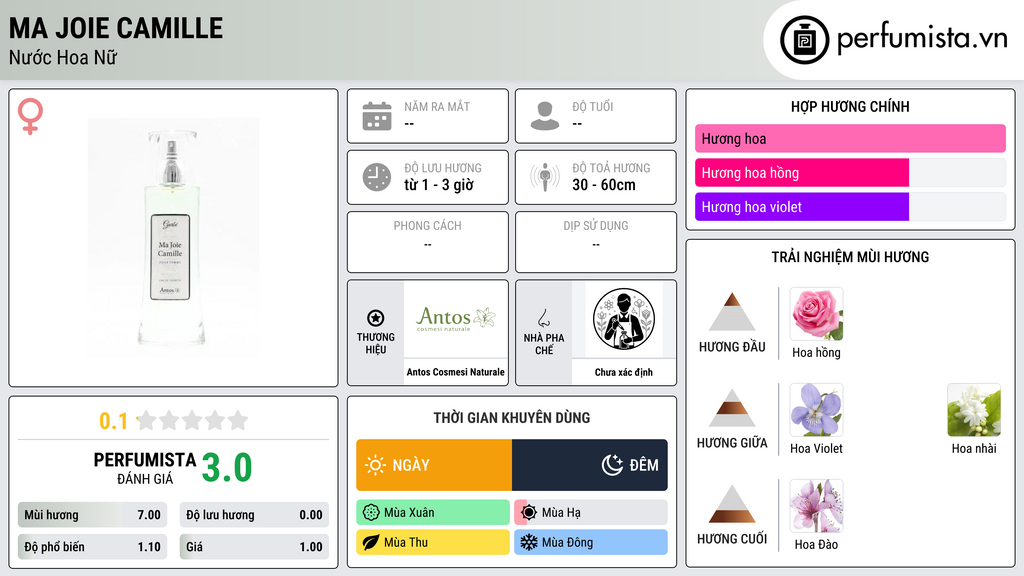Click the green 3.0 Perfumista rating

click(227, 468)
